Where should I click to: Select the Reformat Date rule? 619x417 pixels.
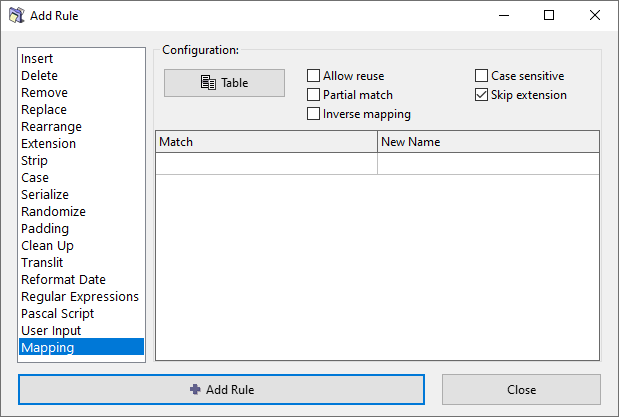click(63, 280)
